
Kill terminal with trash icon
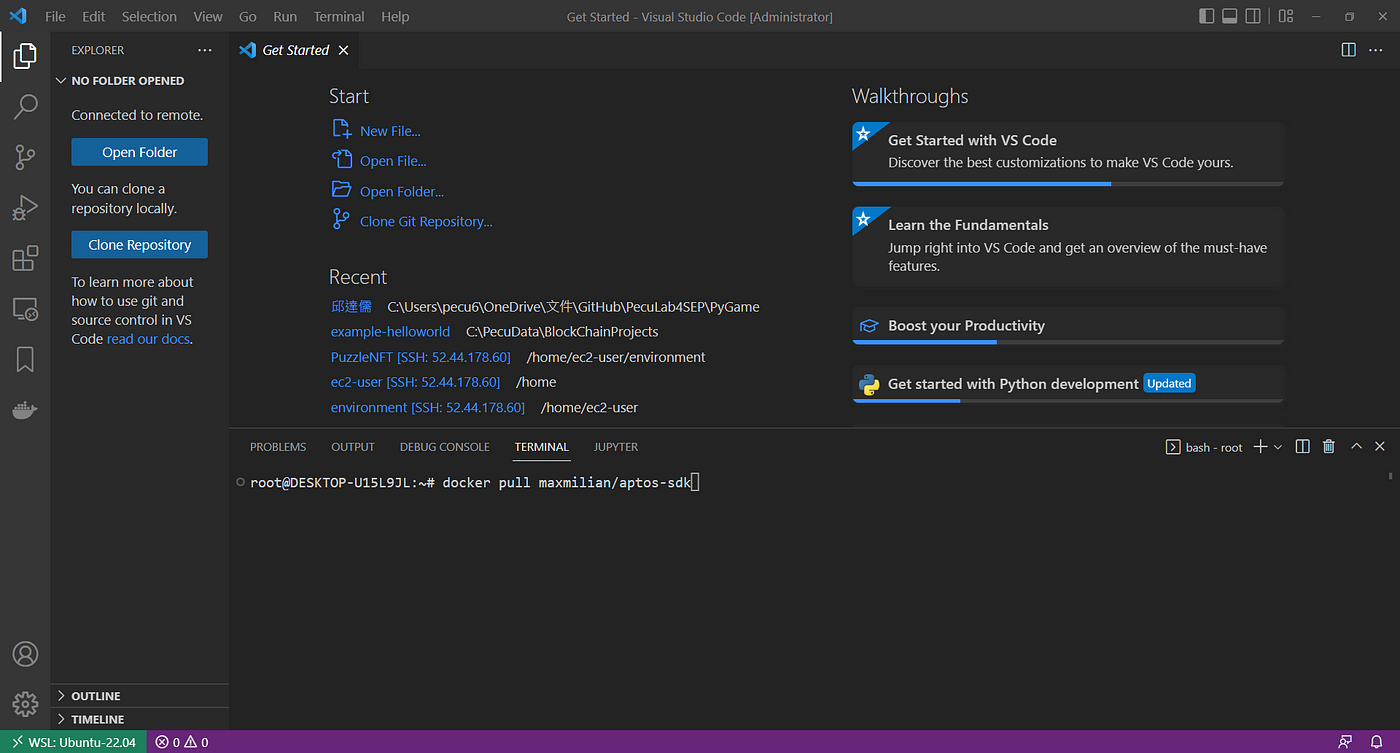coord(1329,447)
